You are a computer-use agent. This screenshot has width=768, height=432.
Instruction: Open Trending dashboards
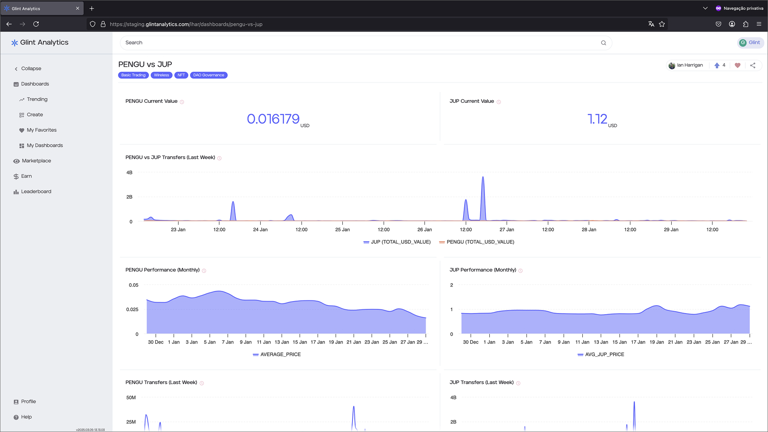coord(33,99)
